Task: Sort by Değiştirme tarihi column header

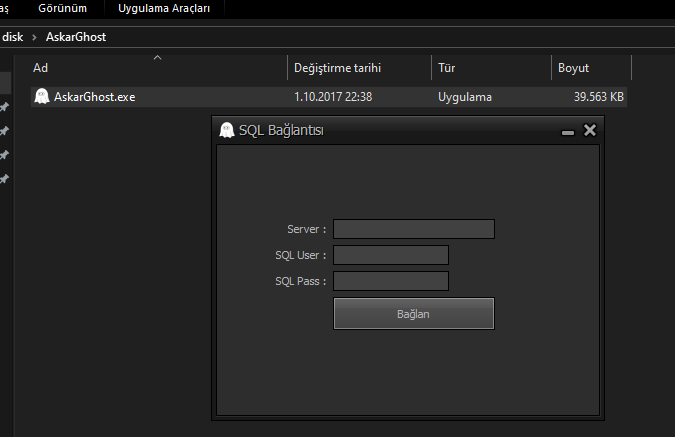Action: 338,68
